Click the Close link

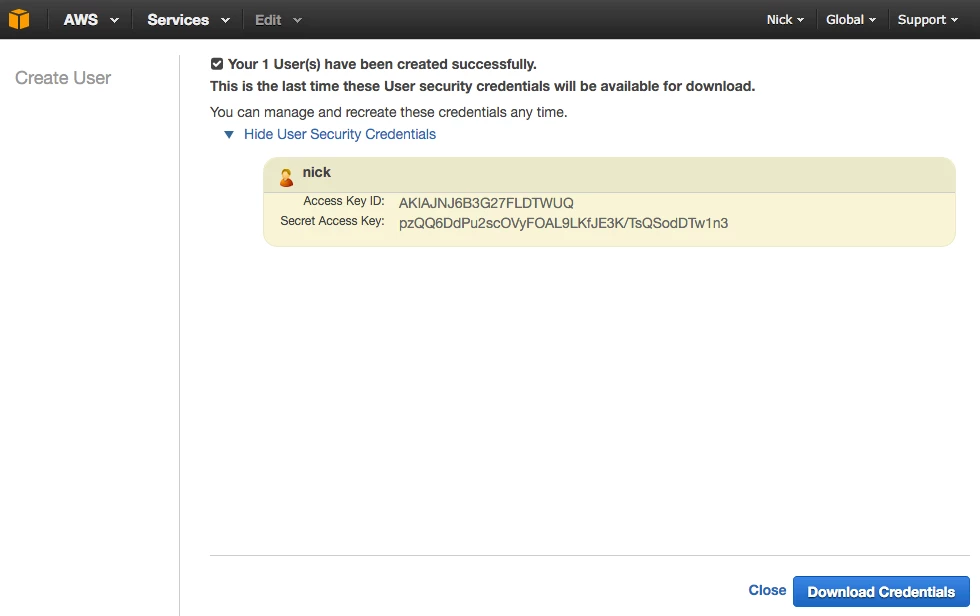[767, 590]
